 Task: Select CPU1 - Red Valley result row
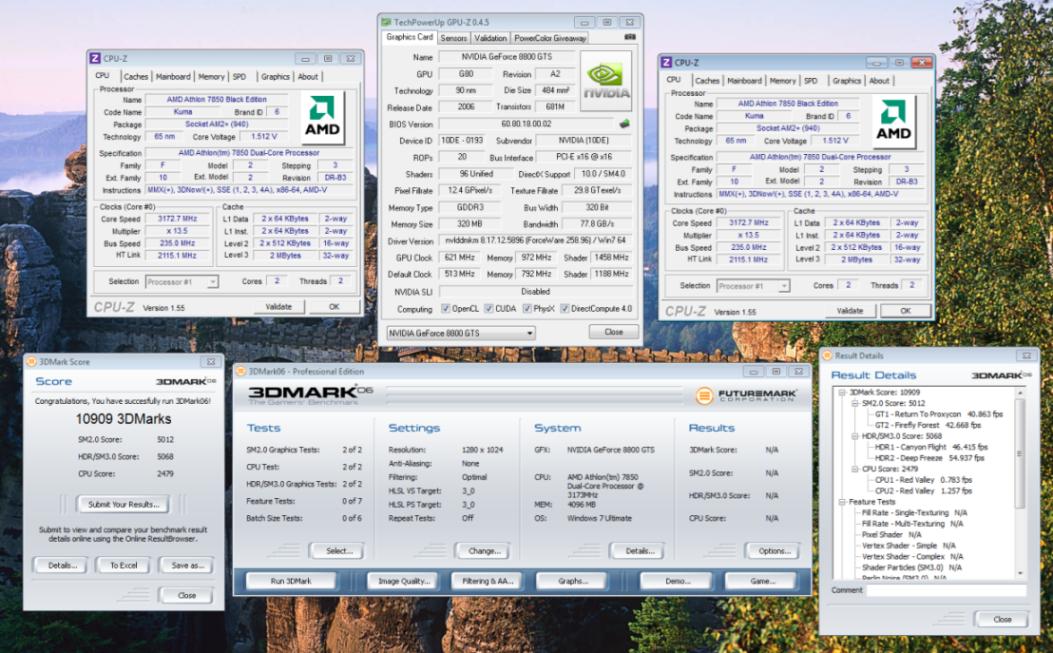(923, 480)
